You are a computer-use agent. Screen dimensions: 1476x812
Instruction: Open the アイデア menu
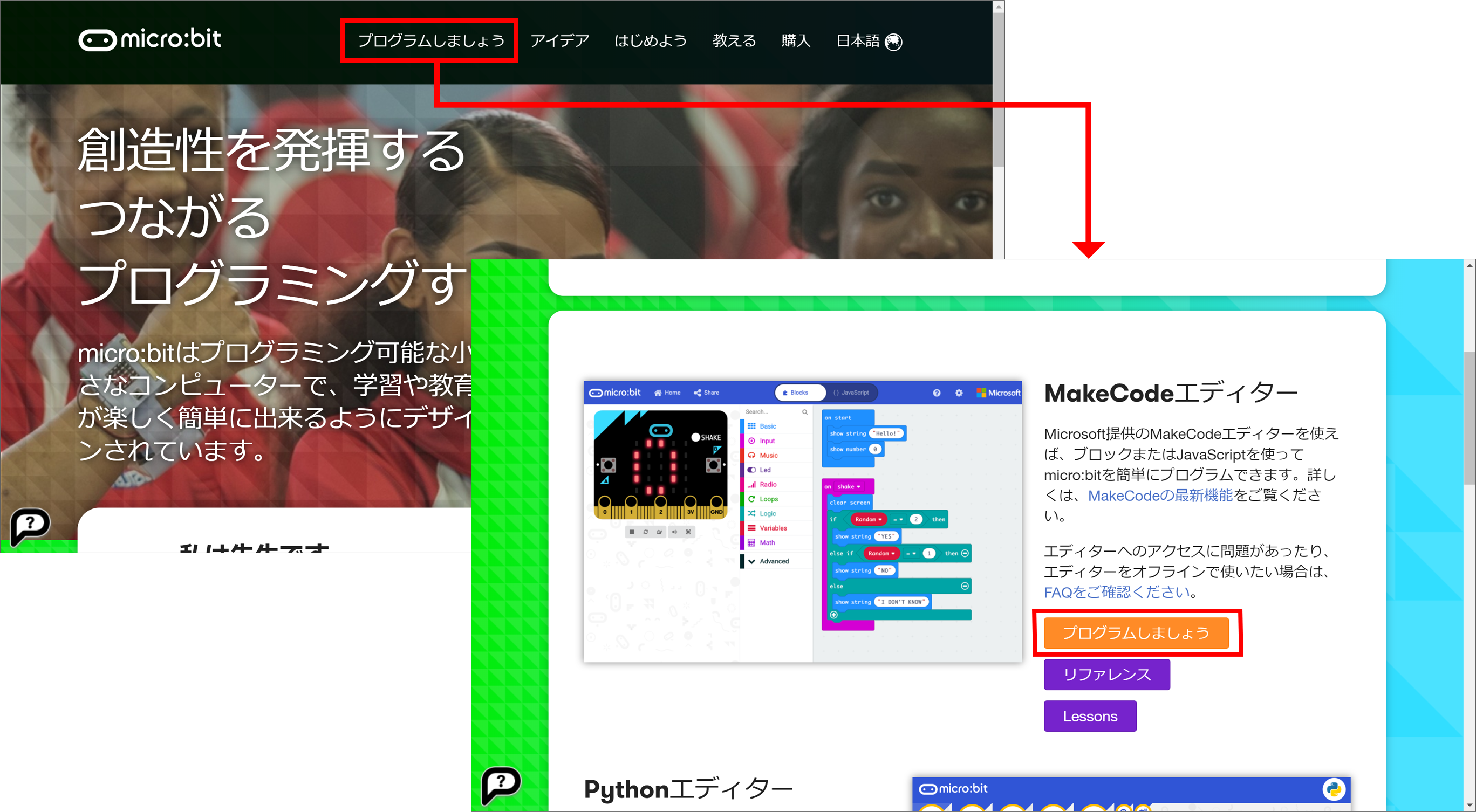click(561, 40)
